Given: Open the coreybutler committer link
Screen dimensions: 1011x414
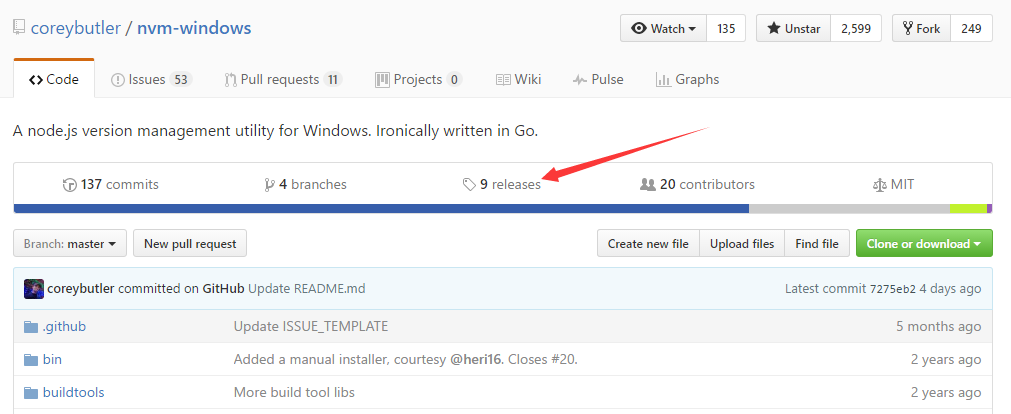Looking at the screenshot, I should (82, 289).
